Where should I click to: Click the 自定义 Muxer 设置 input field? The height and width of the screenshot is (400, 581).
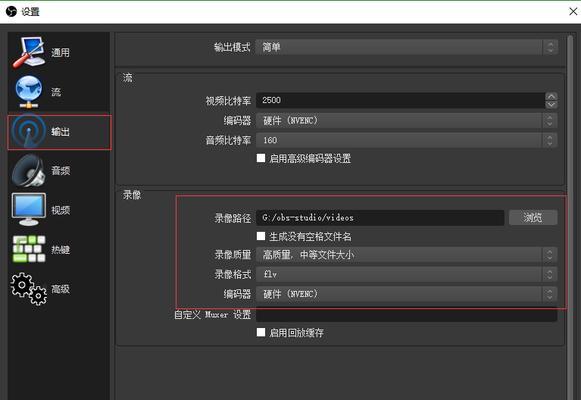pos(406,315)
